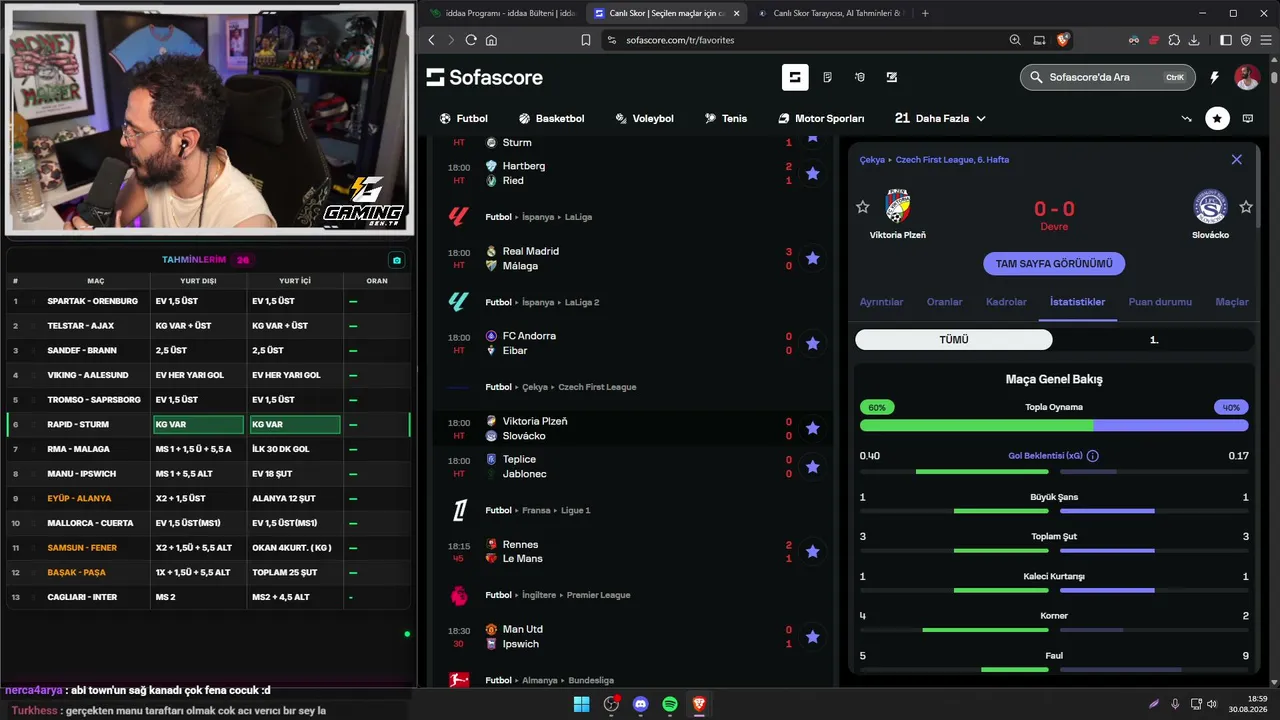This screenshot has width=1280, height=720.
Task: Toggle favorite star for Viktoria Plzeň vs Slovácko
Action: pos(812,428)
